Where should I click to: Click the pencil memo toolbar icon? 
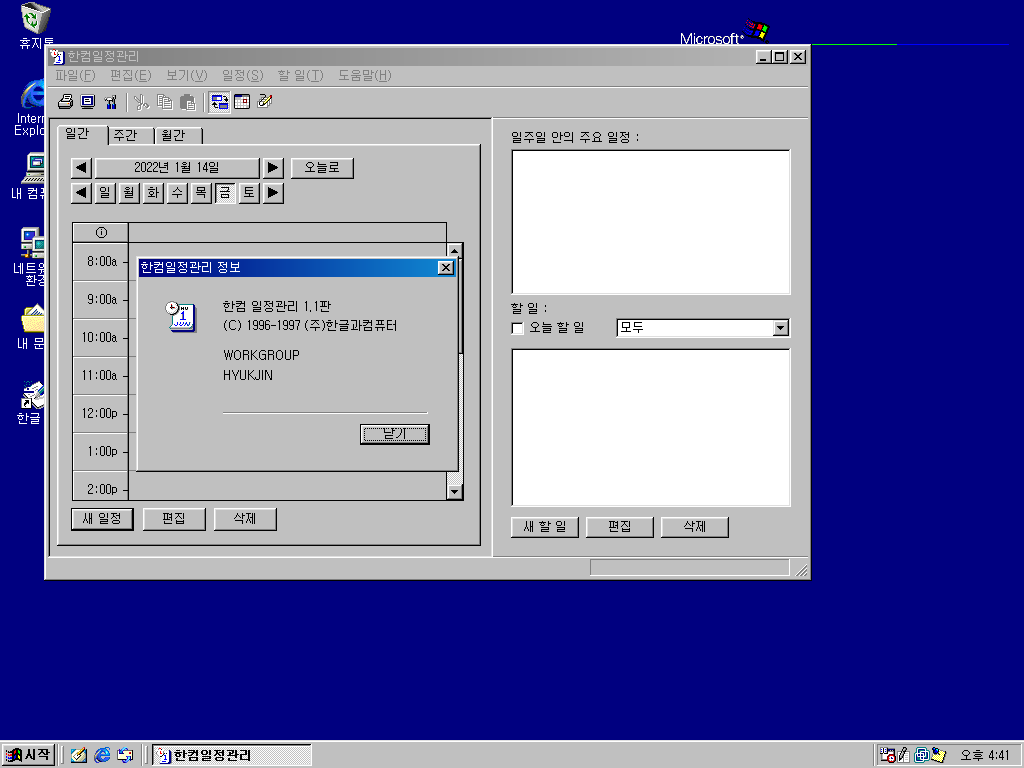pos(265,101)
